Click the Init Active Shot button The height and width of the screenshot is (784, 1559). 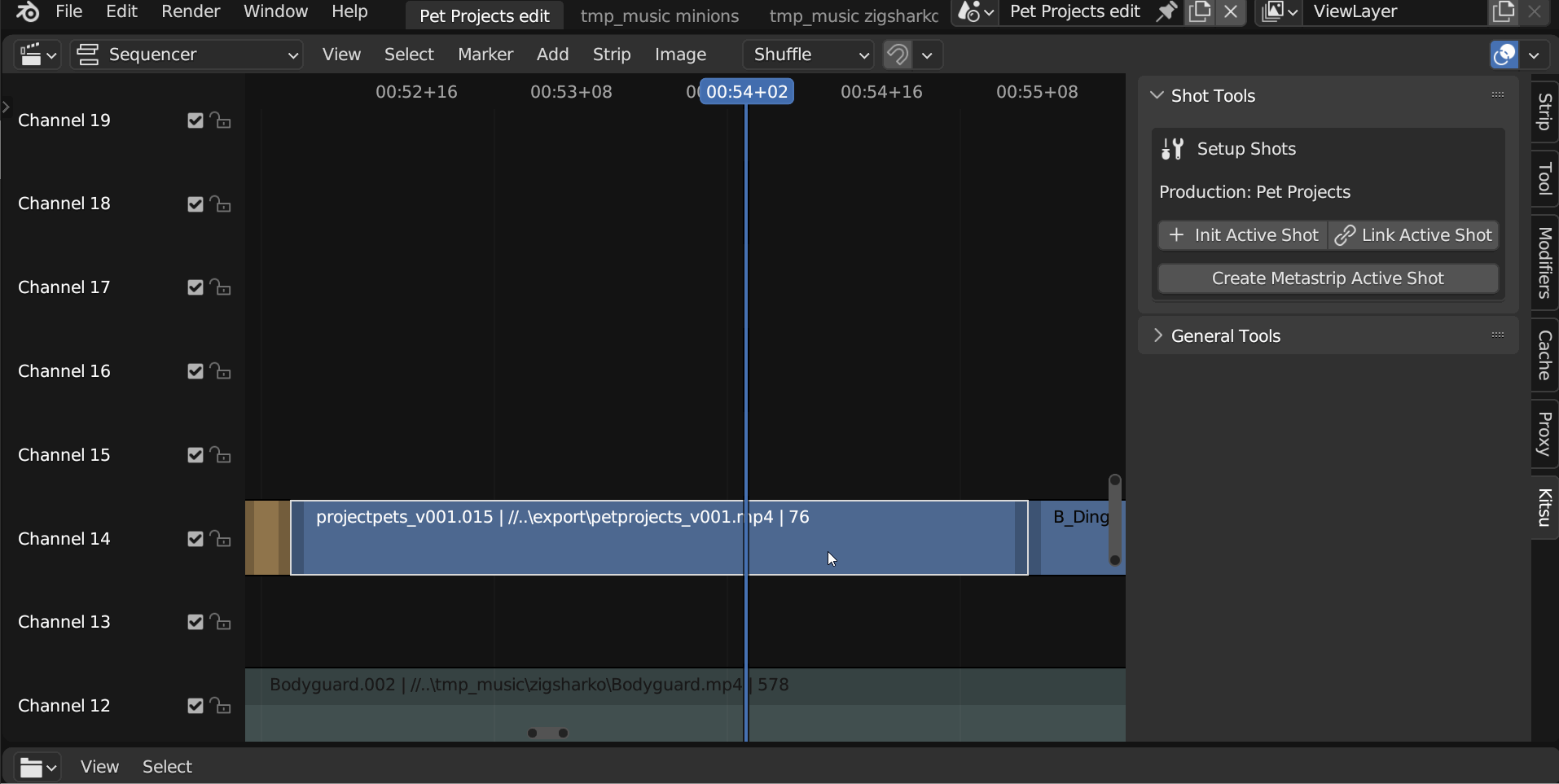click(1243, 235)
